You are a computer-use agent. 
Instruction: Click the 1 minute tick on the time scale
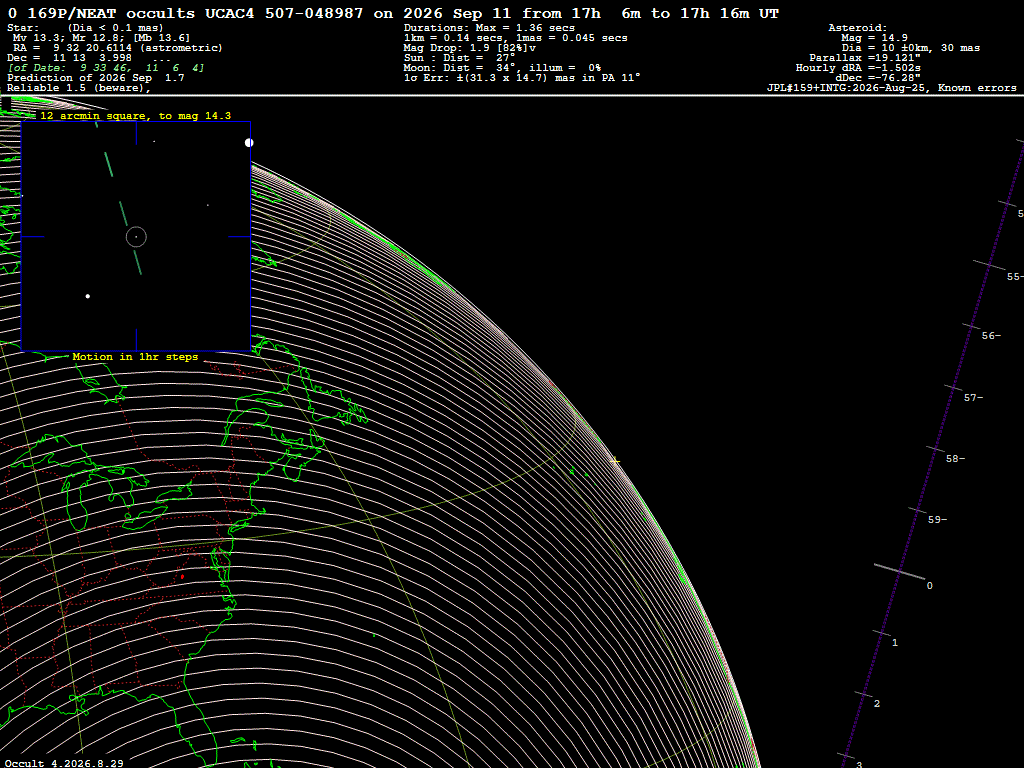coord(882,633)
